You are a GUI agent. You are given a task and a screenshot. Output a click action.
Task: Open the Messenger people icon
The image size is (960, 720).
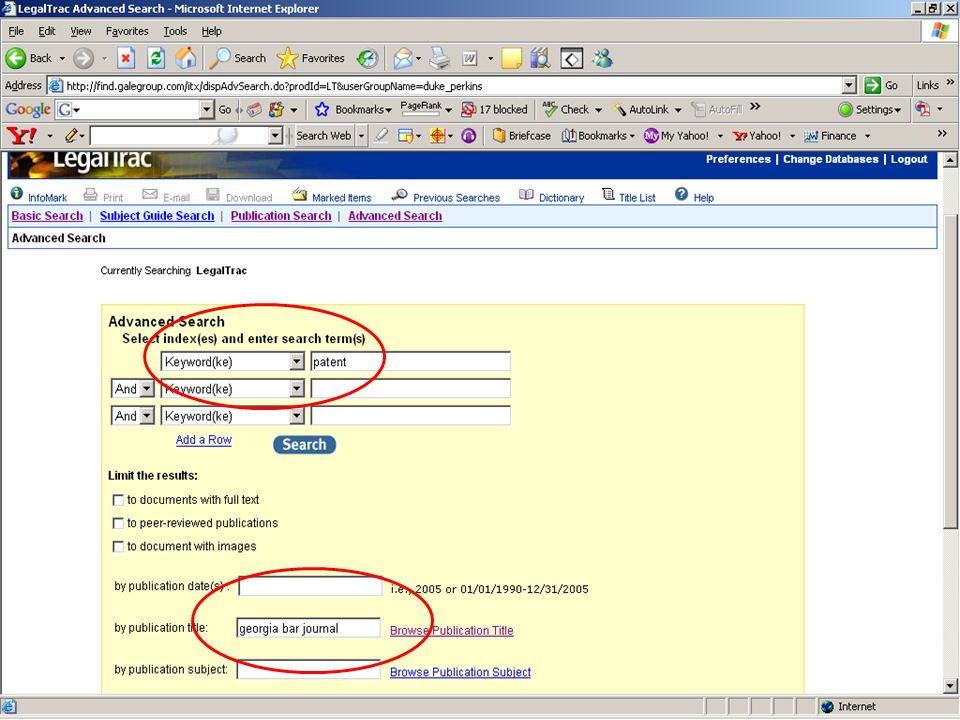pyautogui.click(x=602, y=58)
